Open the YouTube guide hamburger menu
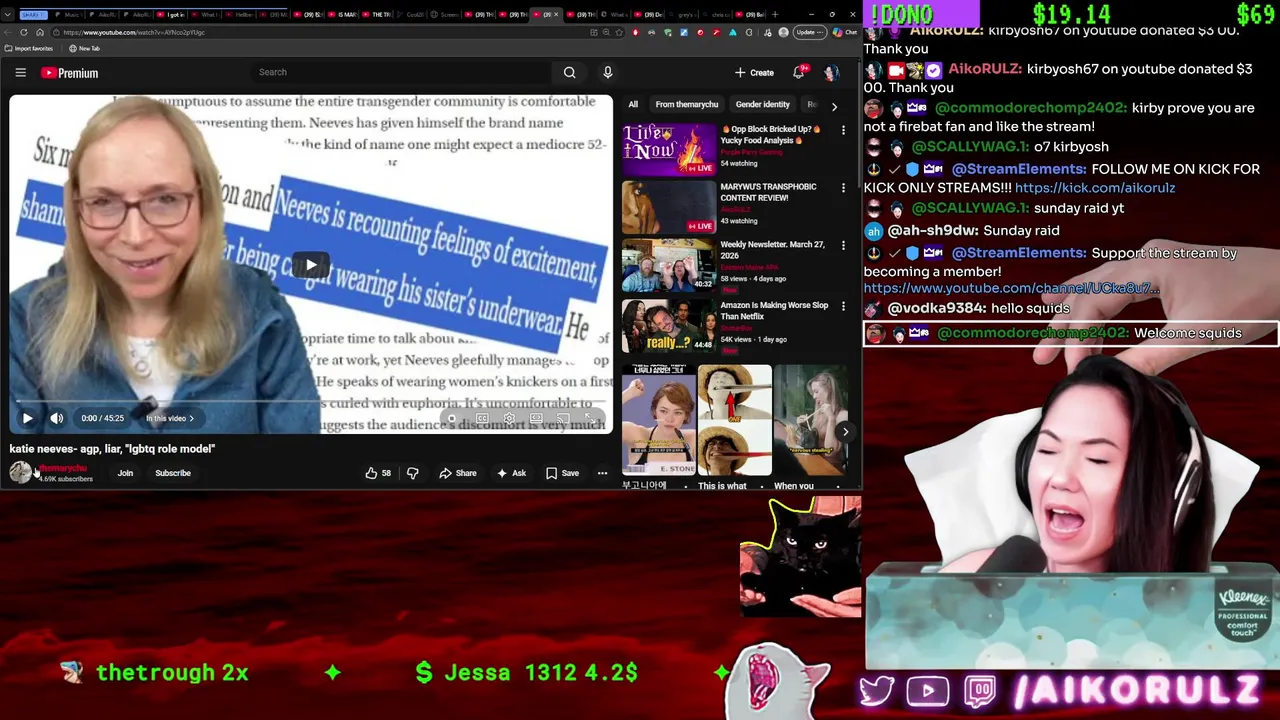1280x720 pixels. 20,72
